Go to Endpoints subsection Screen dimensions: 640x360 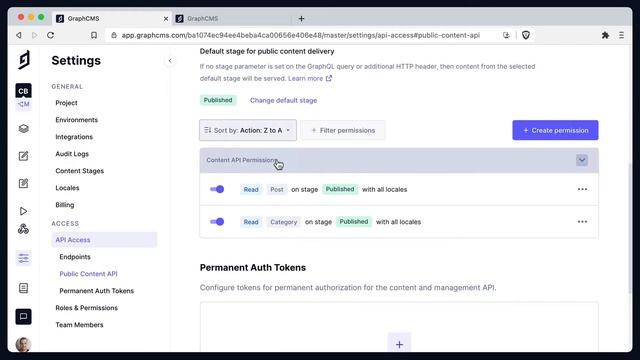75,257
